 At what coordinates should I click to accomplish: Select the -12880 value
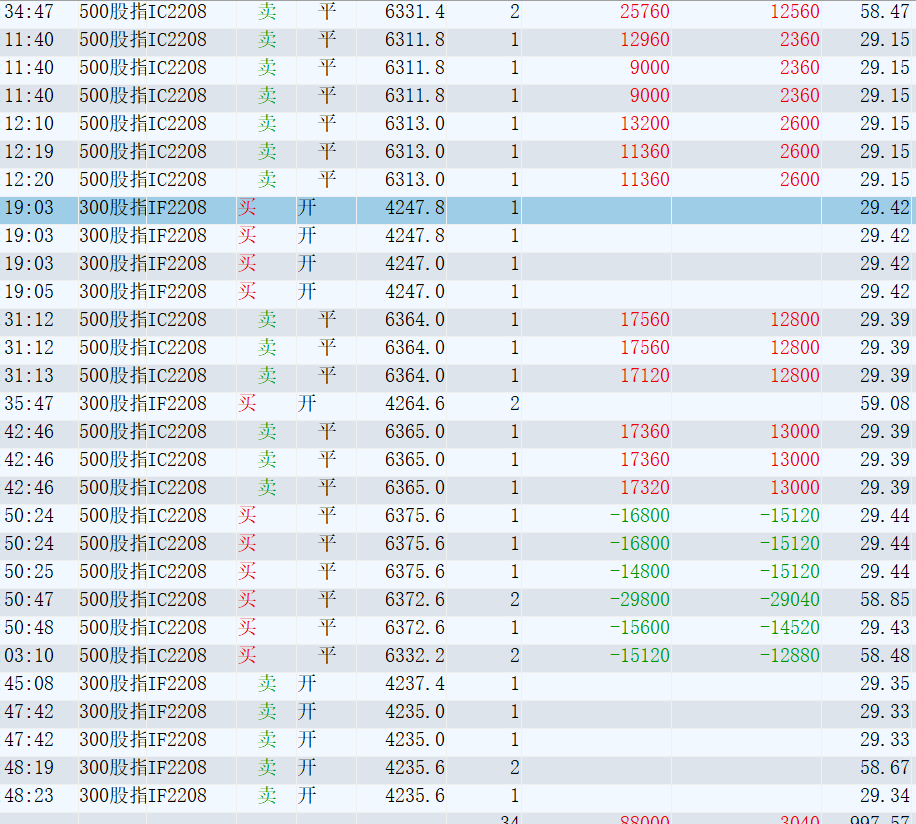pyautogui.click(x=789, y=656)
